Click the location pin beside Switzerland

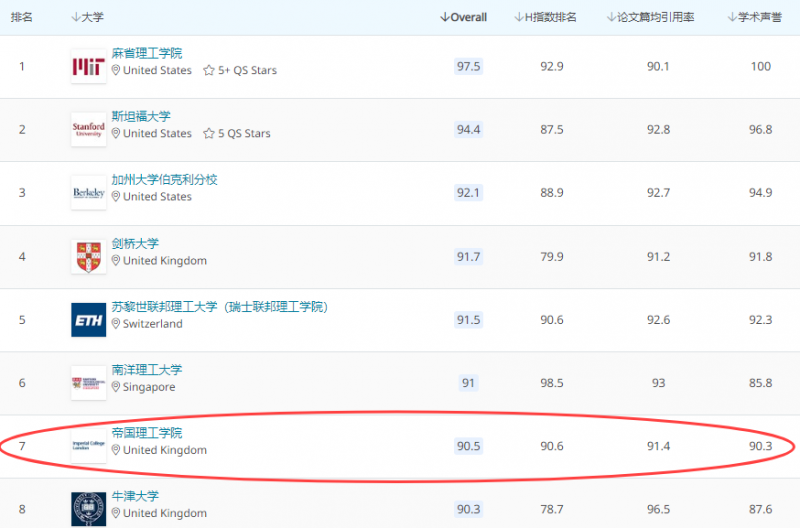pos(116,324)
